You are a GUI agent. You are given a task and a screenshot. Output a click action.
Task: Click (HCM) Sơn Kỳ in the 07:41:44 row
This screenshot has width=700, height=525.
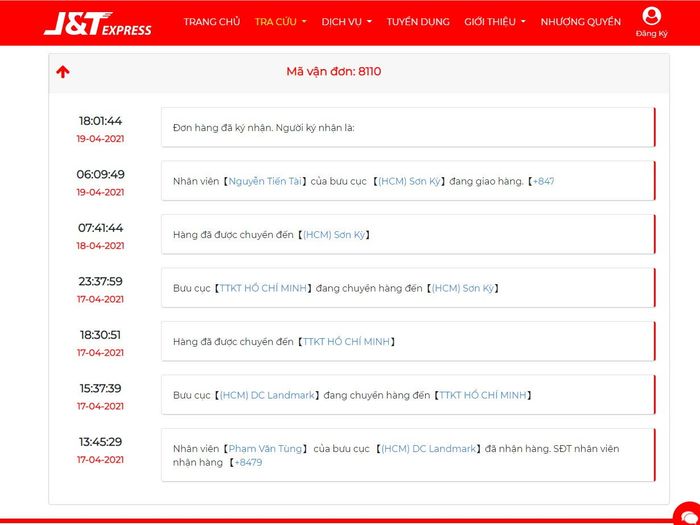[x=334, y=235]
